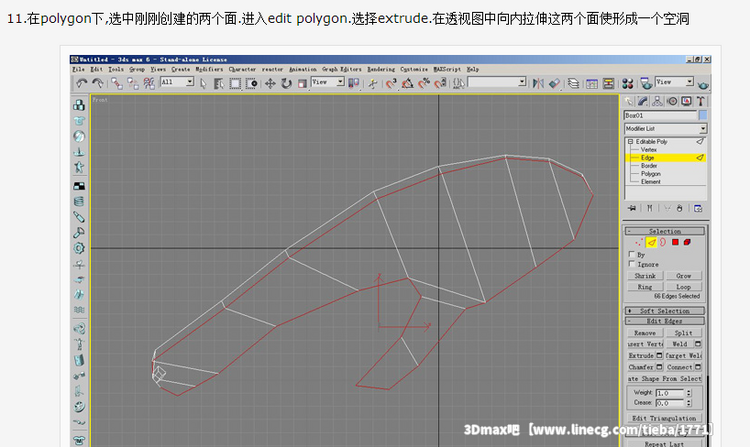750x447 pixels.
Task: Open the File menu
Action: (x=78, y=69)
